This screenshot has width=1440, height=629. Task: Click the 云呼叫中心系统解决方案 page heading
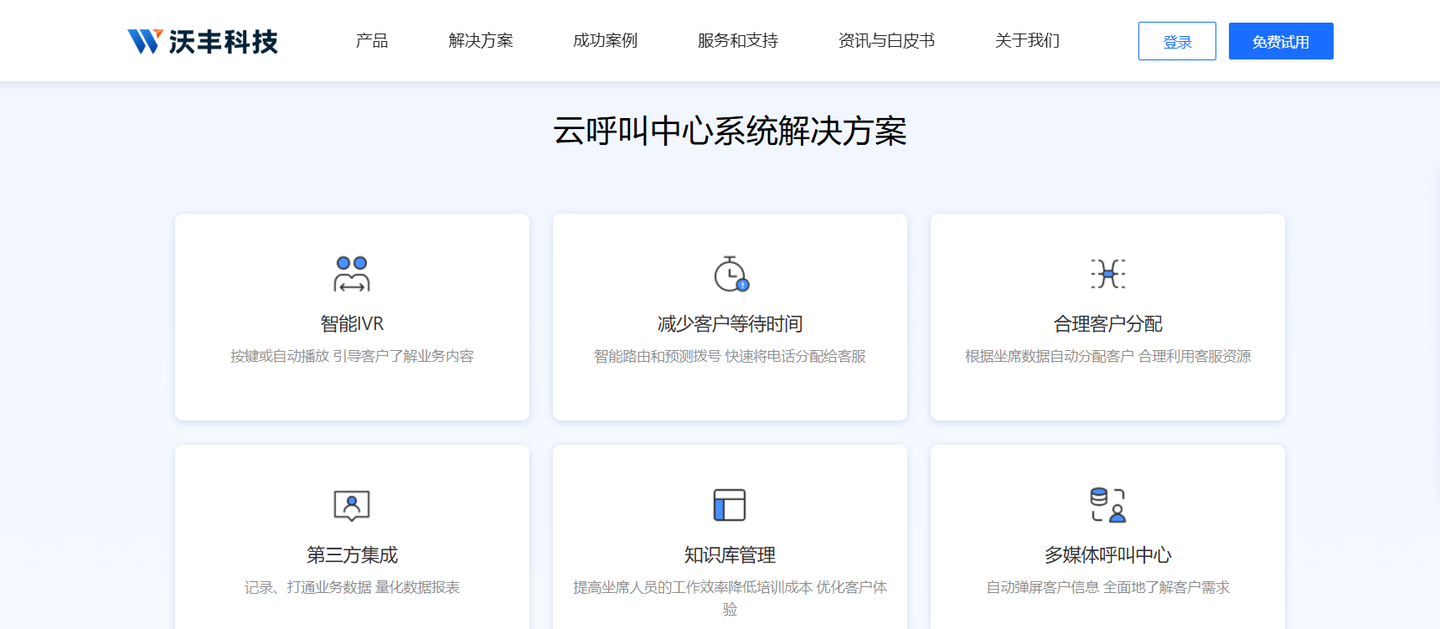pos(730,132)
